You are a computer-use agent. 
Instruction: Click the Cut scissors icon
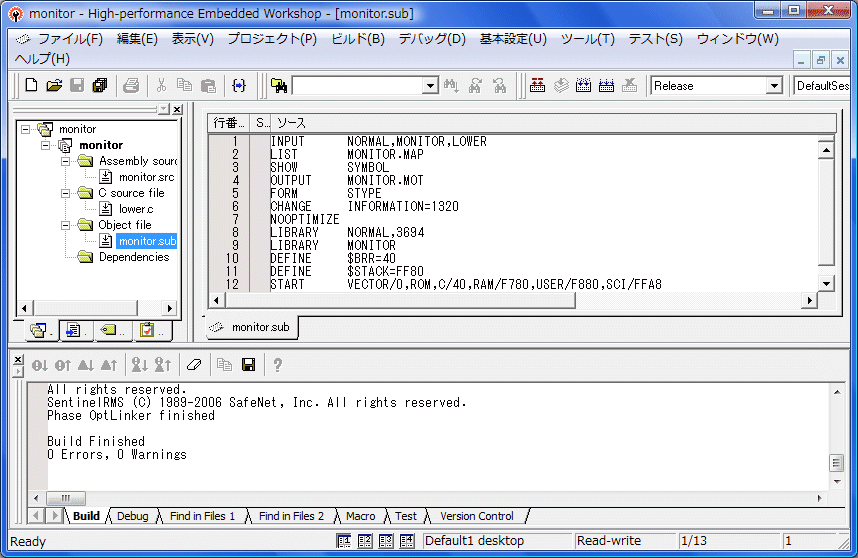point(161,85)
